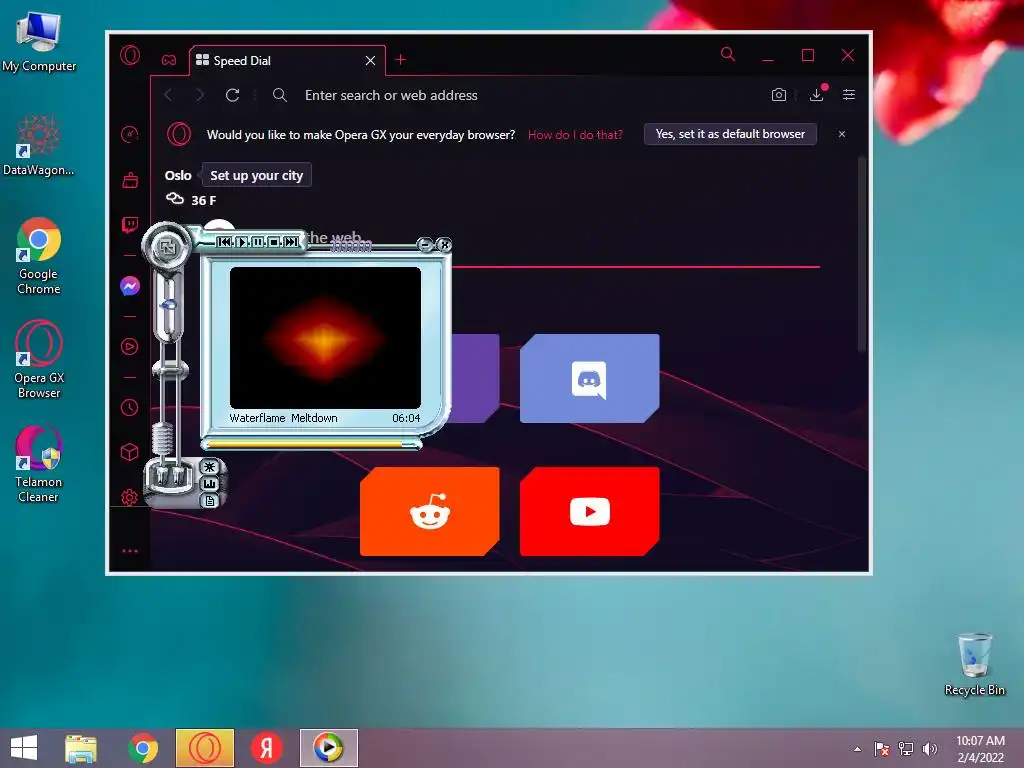This screenshot has height=768, width=1024.
Task: Close the skinned media player
Action: click(x=444, y=245)
